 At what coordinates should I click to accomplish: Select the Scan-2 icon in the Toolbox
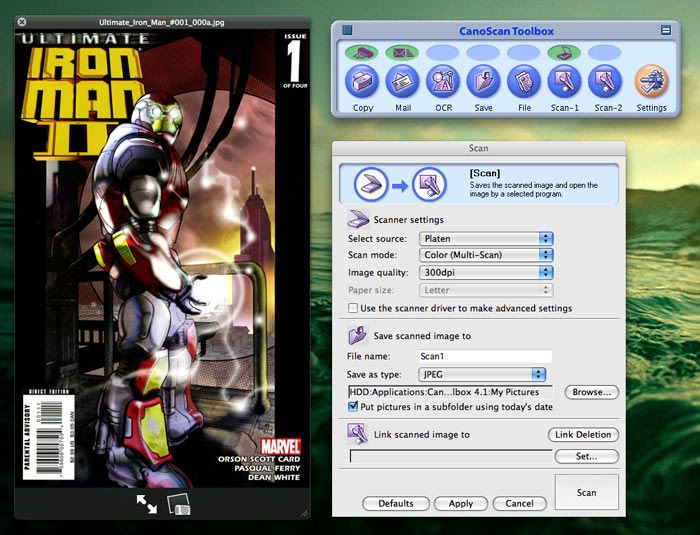pos(605,81)
